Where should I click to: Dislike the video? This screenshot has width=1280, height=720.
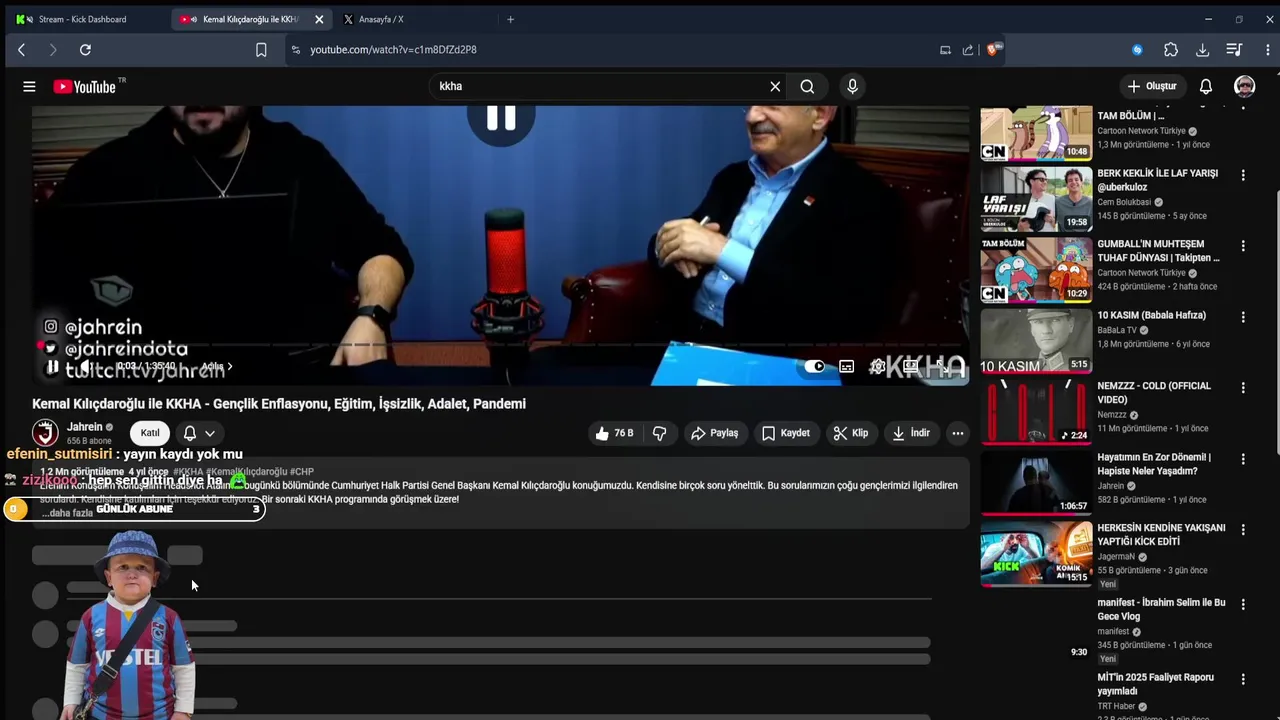tap(659, 433)
